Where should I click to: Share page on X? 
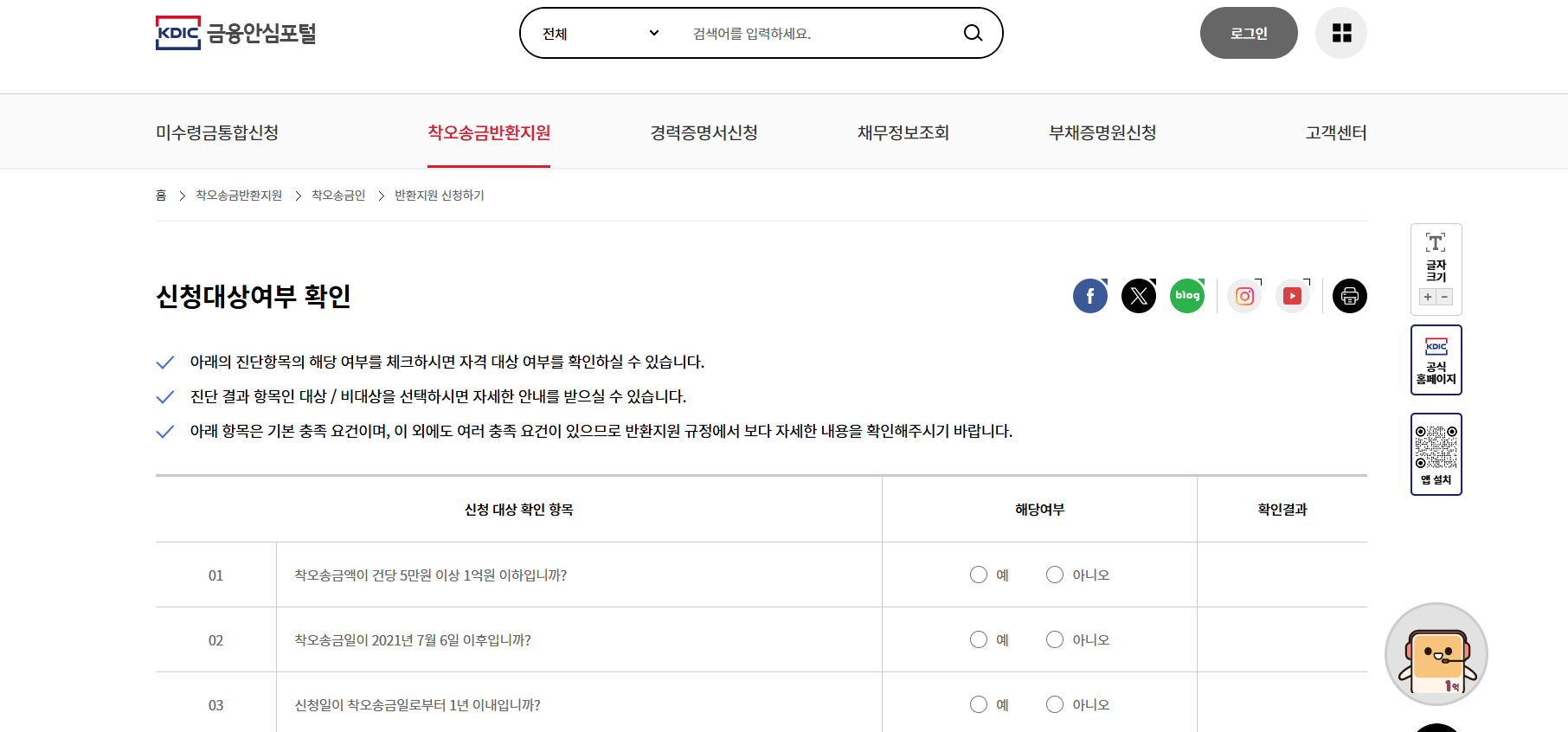pos(1139,296)
